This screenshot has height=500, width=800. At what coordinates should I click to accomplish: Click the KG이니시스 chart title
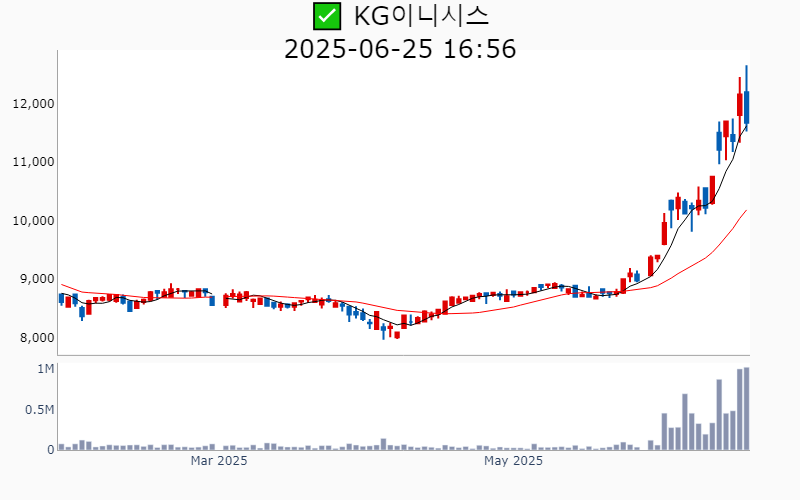click(421, 16)
